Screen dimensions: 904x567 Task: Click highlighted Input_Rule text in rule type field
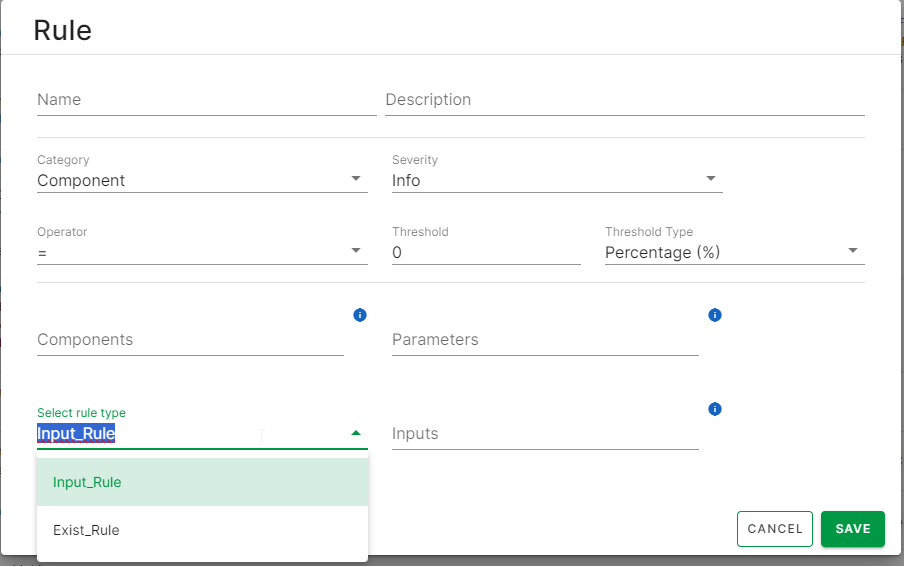pyautogui.click(x=76, y=433)
